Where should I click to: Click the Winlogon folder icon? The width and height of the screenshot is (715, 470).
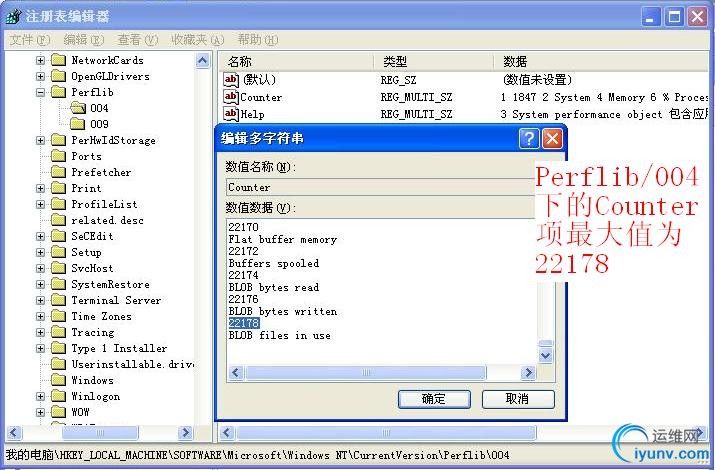(58, 396)
